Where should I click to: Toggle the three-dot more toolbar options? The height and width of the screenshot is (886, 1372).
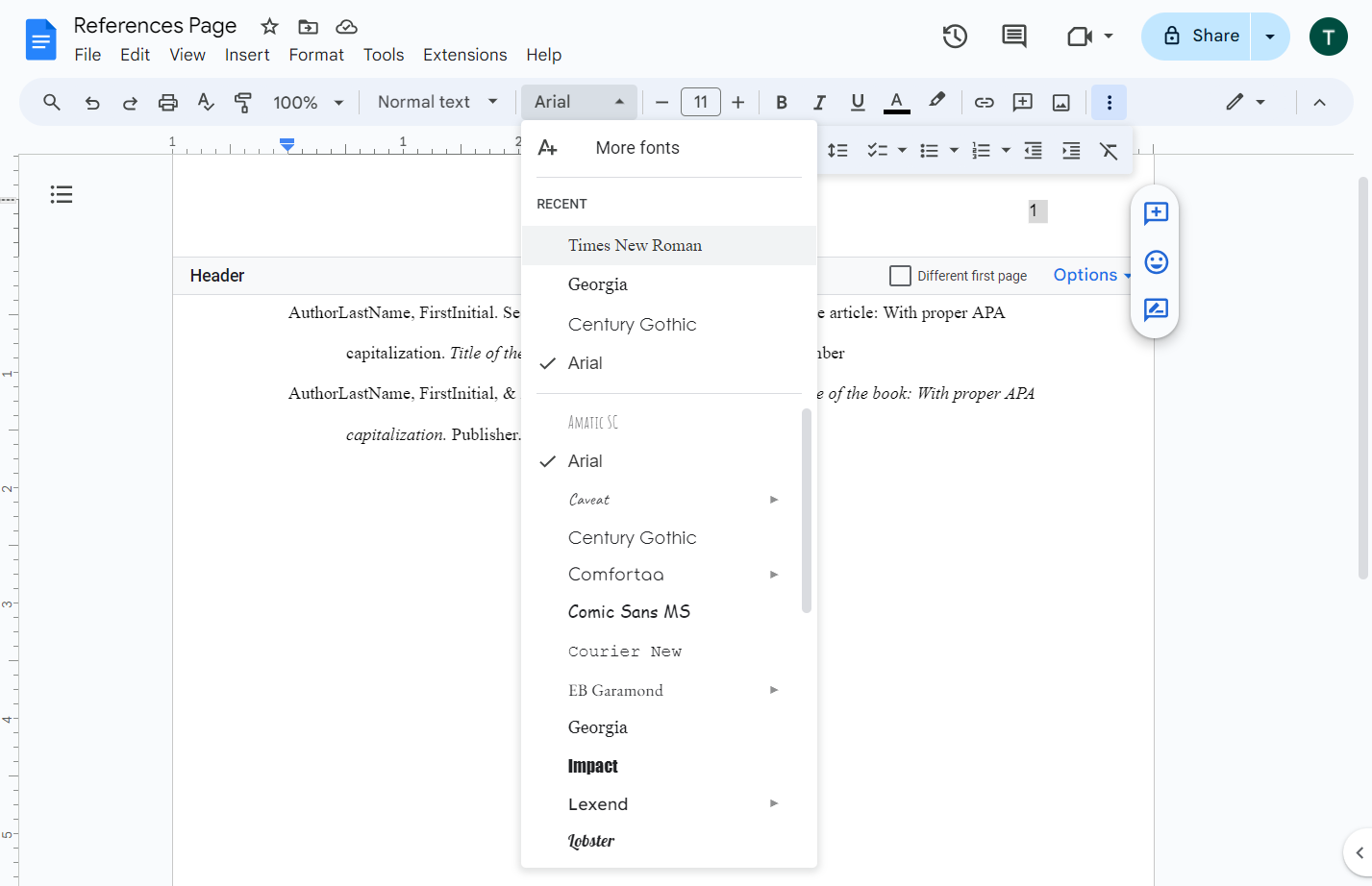[x=1109, y=102]
